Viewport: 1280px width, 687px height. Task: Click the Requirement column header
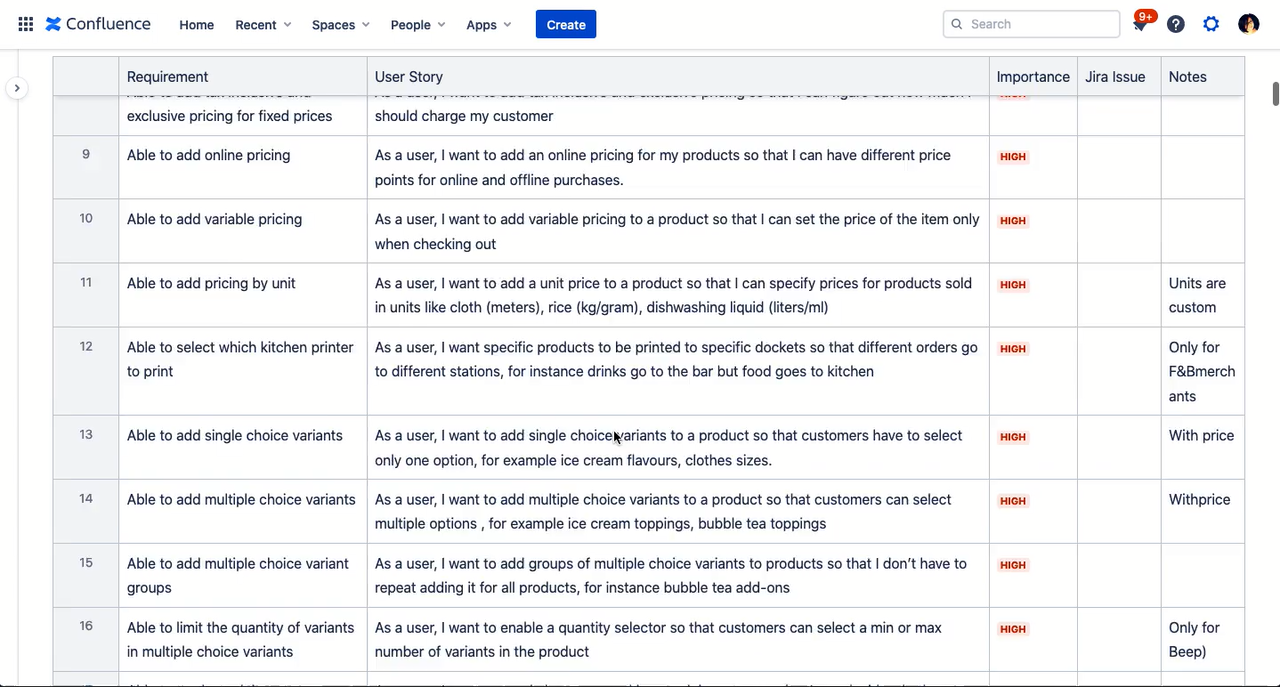243,77
